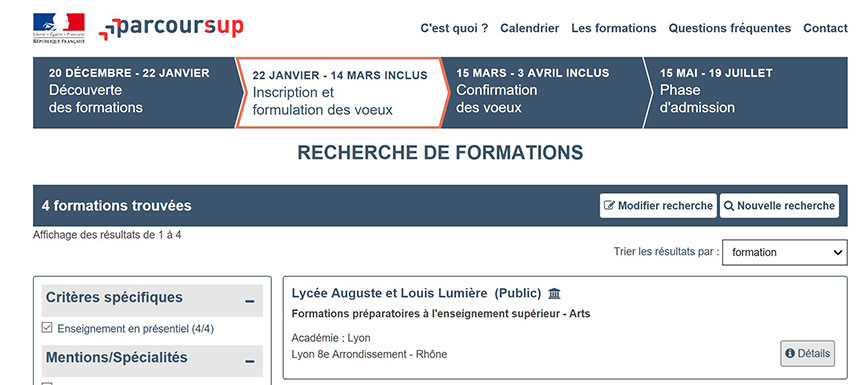Select the Phase d'admission step

tap(745, 93)
